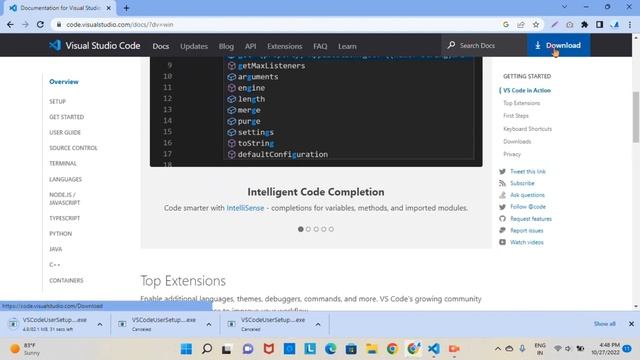
Task: Close the downloads bar
Action: pyautogui.click(x=631, y=324)
